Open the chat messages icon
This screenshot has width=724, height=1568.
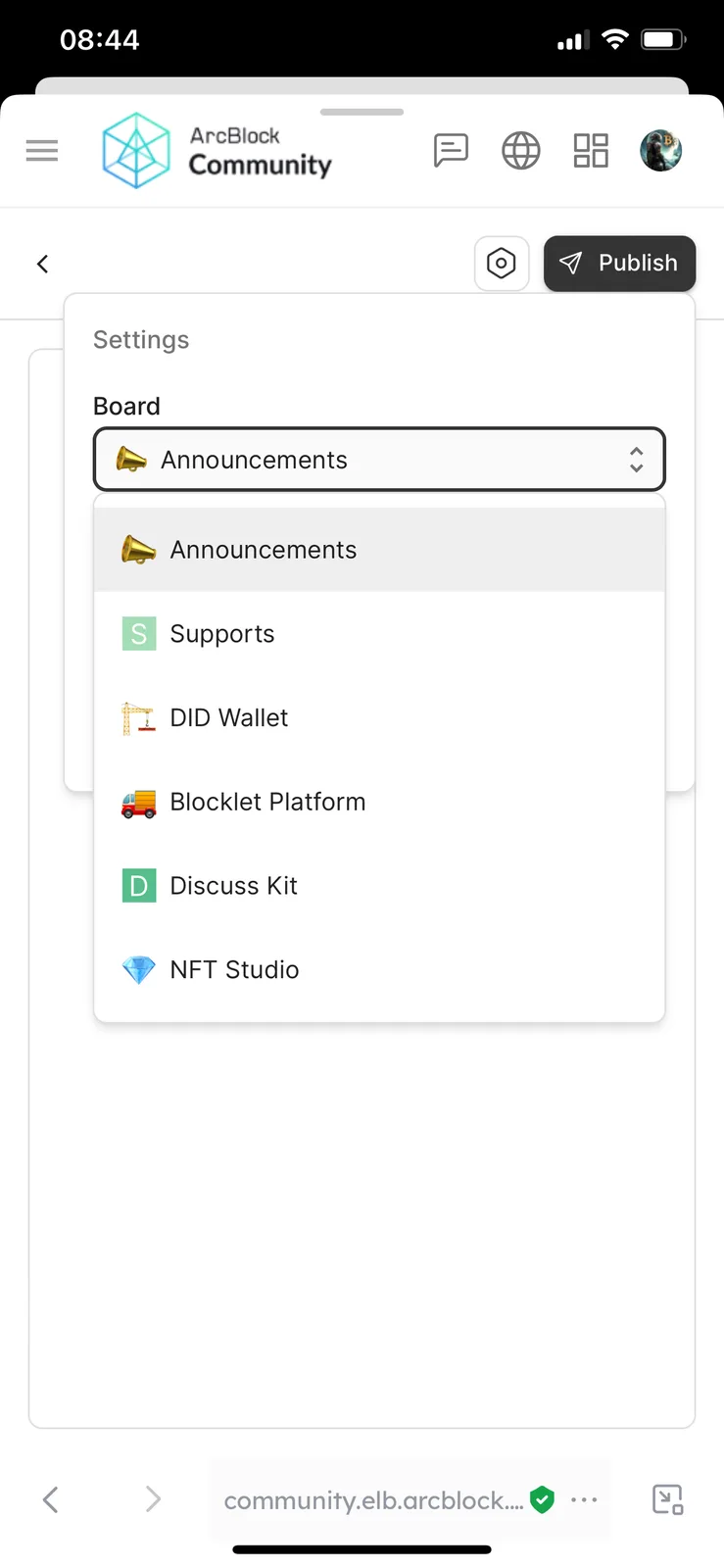(451, 151)
